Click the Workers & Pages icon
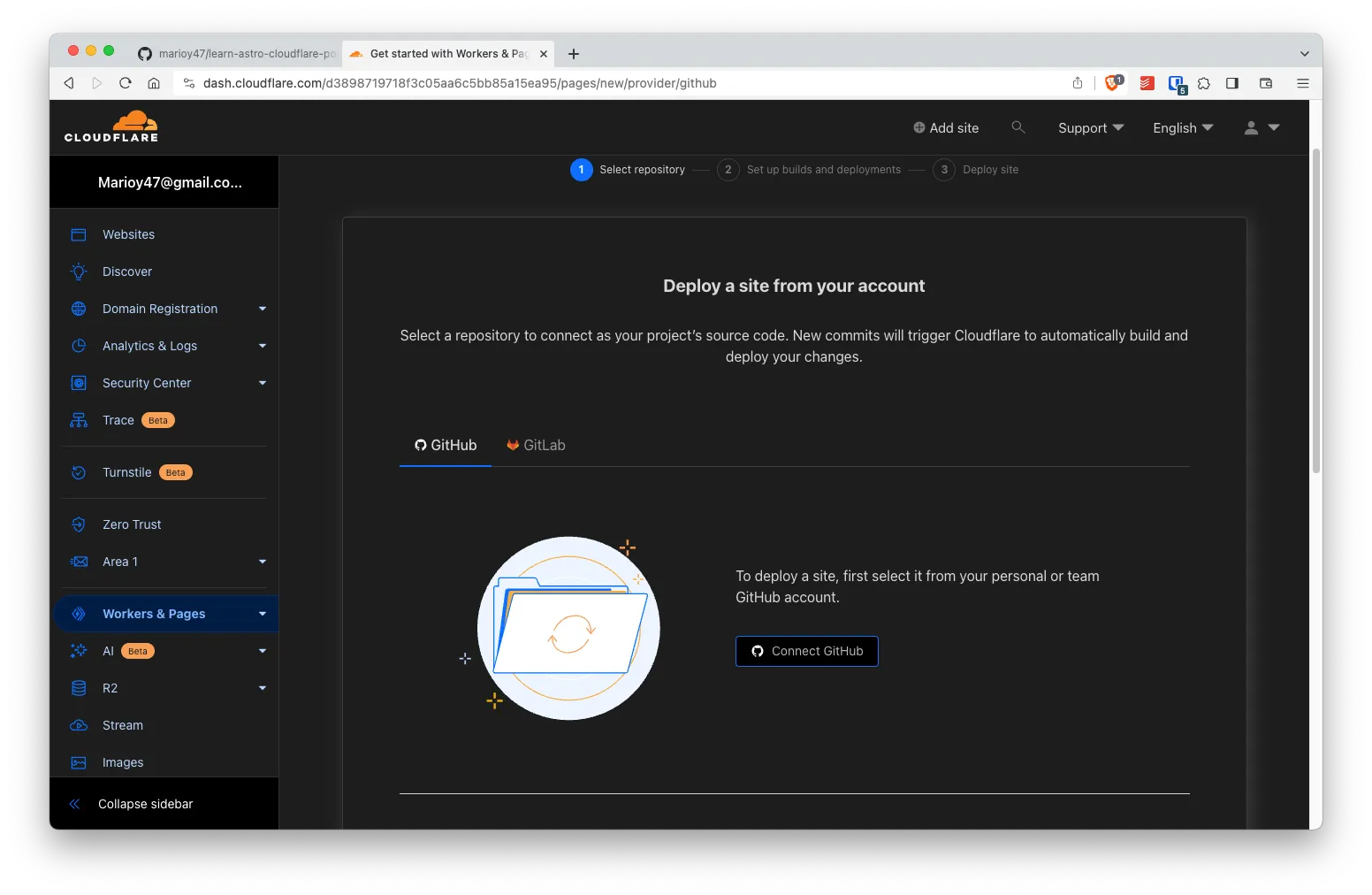 (x=79, y=614)
